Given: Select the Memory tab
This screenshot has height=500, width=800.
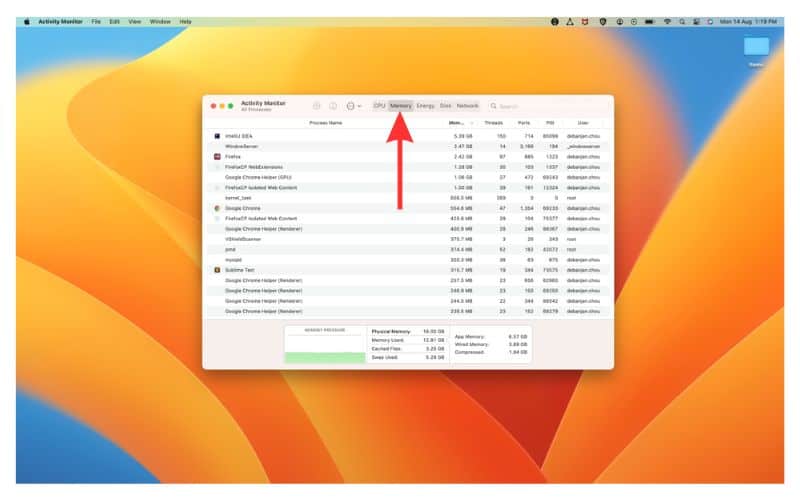Looking at the screenshot, I should (401, 105).
